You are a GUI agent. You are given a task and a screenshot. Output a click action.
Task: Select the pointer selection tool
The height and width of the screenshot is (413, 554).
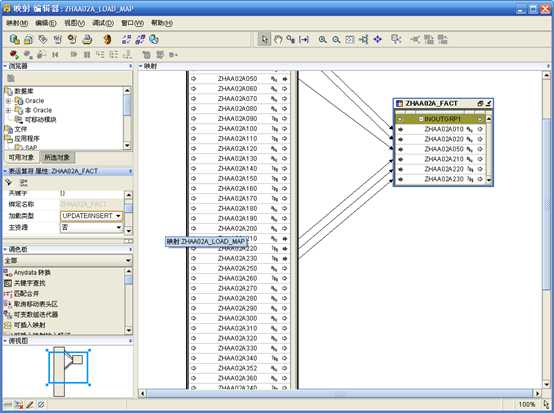pyautogui.click(x=264, y=39)
